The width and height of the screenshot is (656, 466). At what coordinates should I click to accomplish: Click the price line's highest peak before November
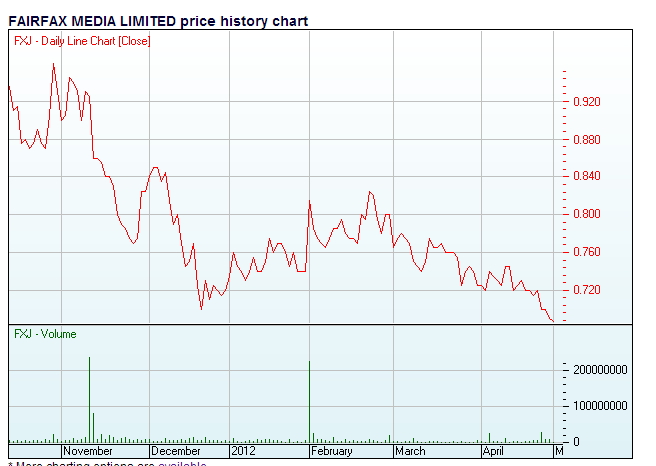53,64
